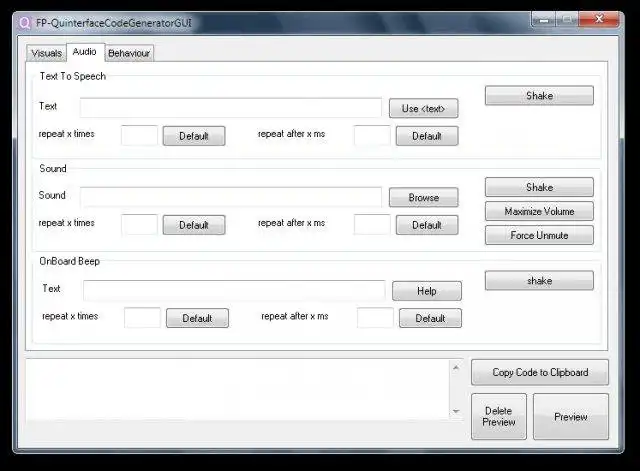Viewport: 640px width, 471px height.
Task: Click the code output text area
Action: 238,389
